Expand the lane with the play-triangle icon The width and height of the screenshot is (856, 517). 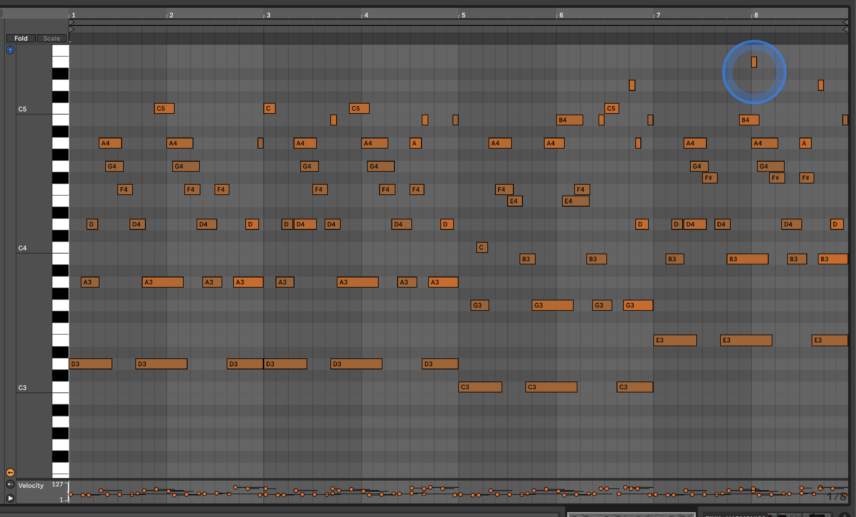click(10, 498)
